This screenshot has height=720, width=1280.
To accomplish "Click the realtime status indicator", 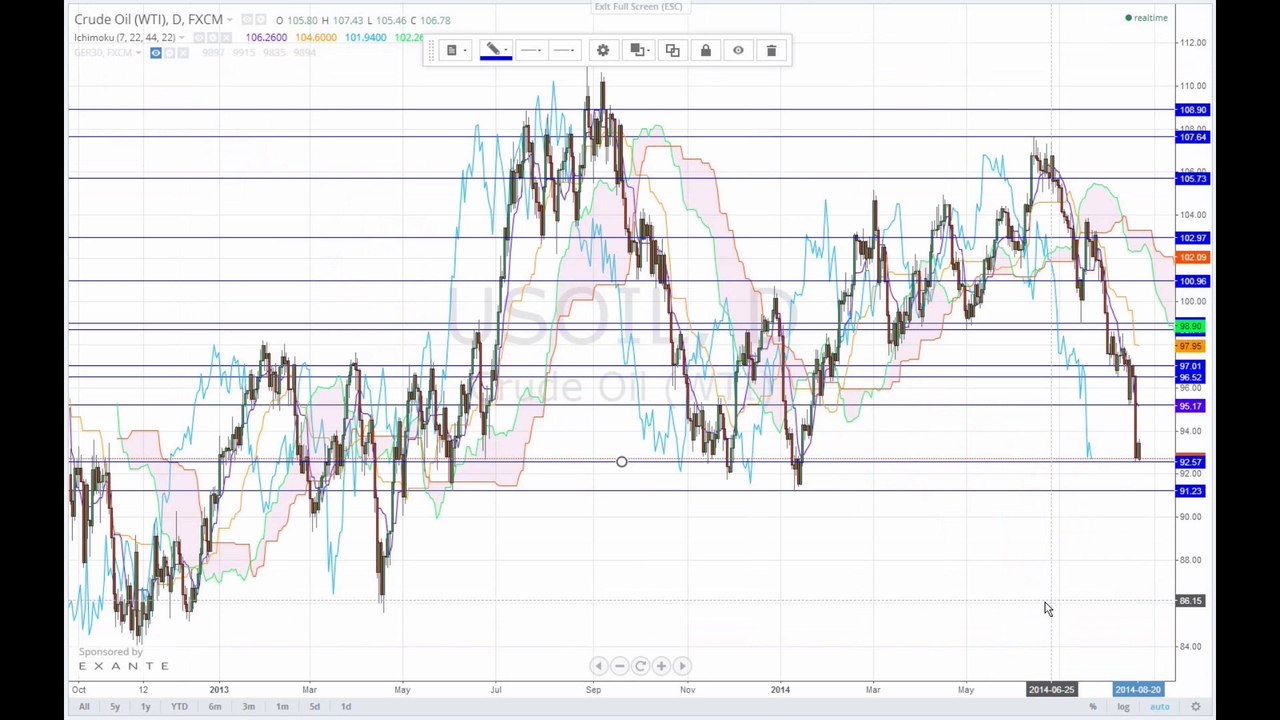I will (x=1147, y=18).
